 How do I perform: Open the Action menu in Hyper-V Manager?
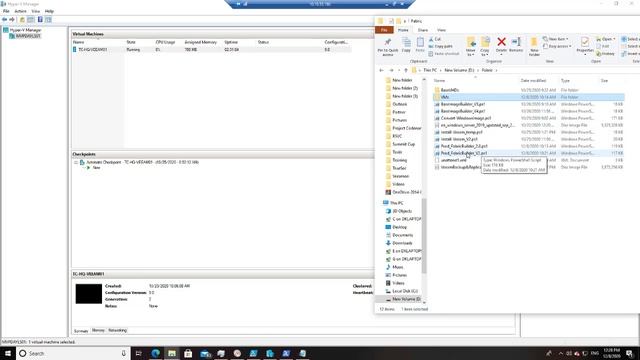pos(20,11)
